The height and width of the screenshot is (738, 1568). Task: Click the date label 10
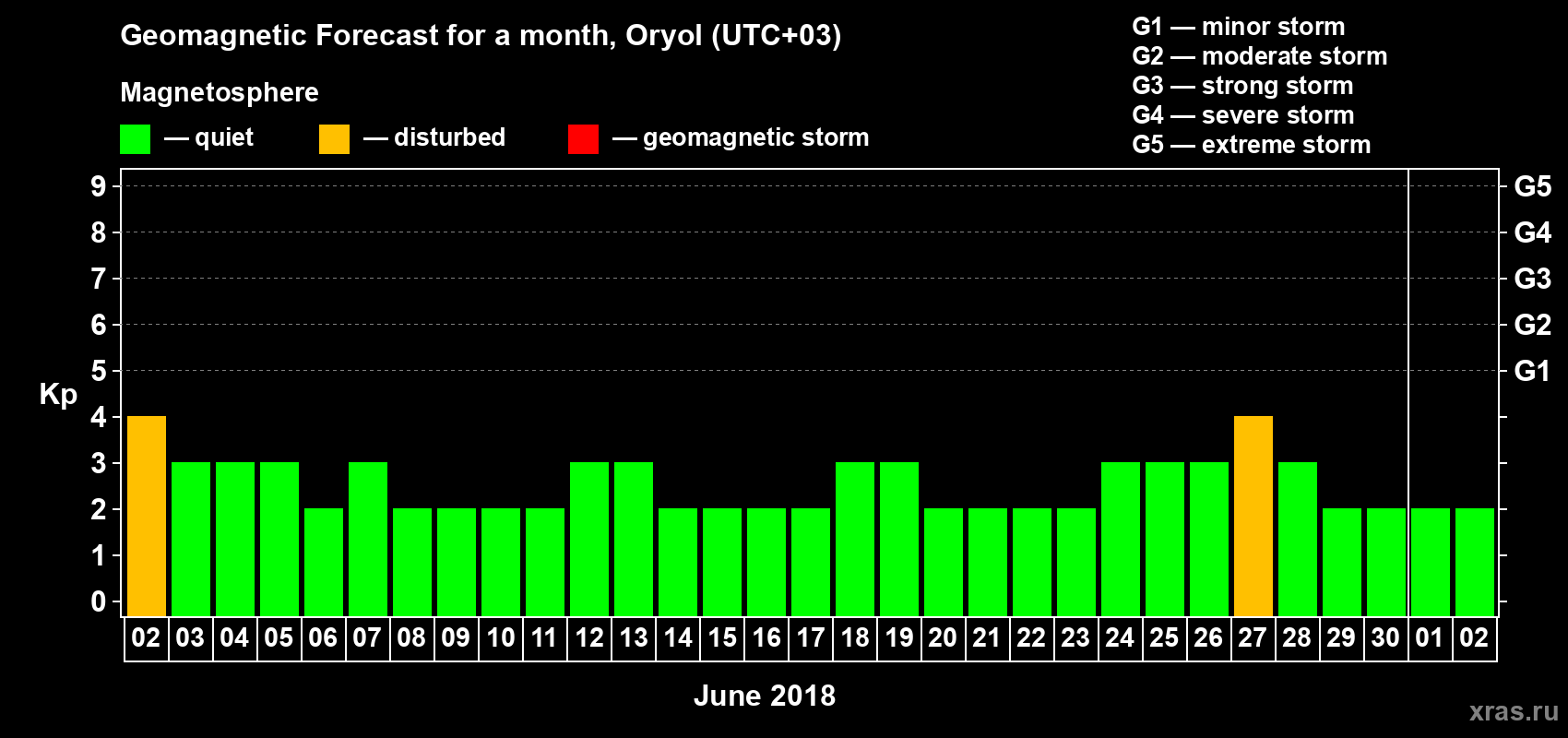coord(501,637)
